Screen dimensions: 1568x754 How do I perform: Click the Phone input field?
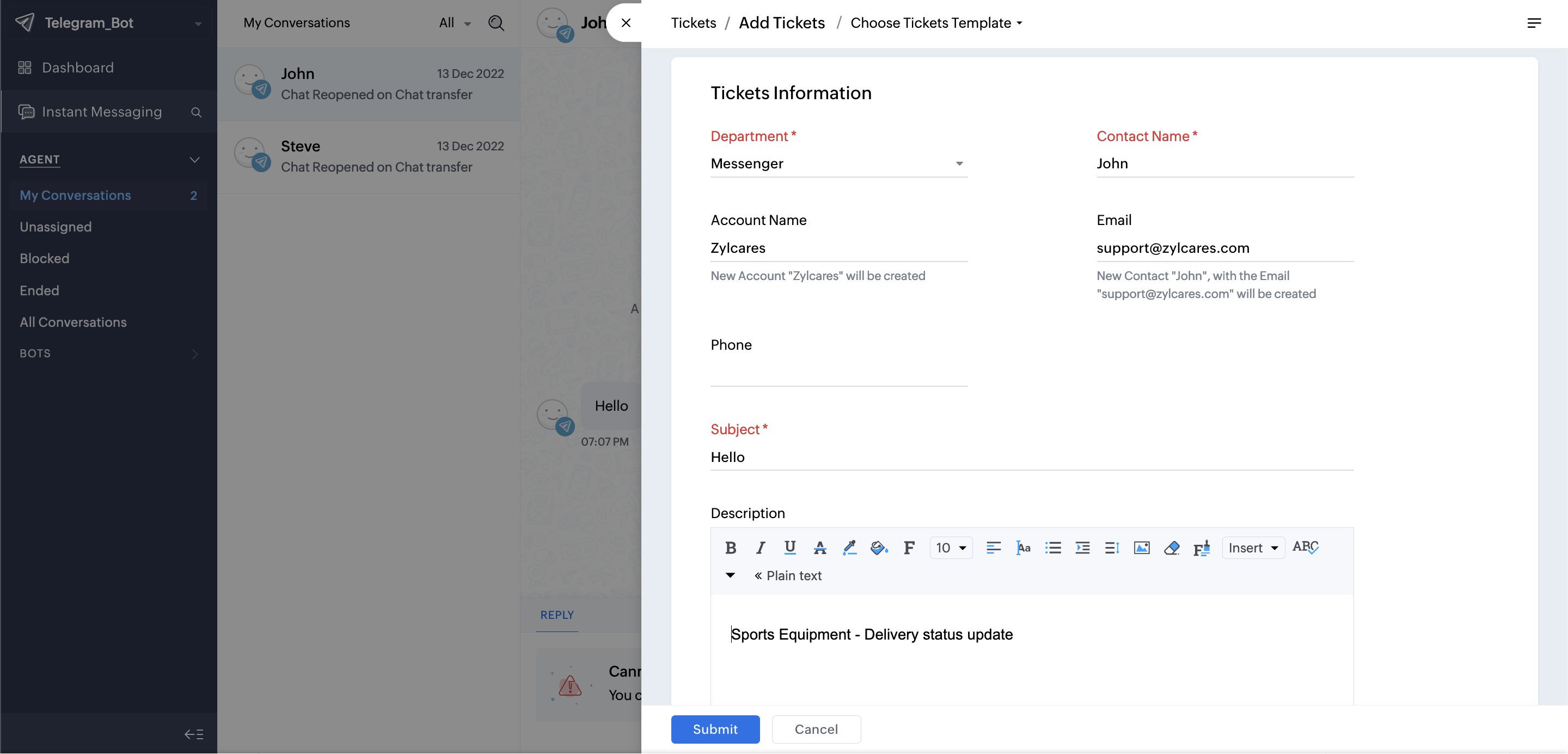pyautogui.click(x=838, y=373)
